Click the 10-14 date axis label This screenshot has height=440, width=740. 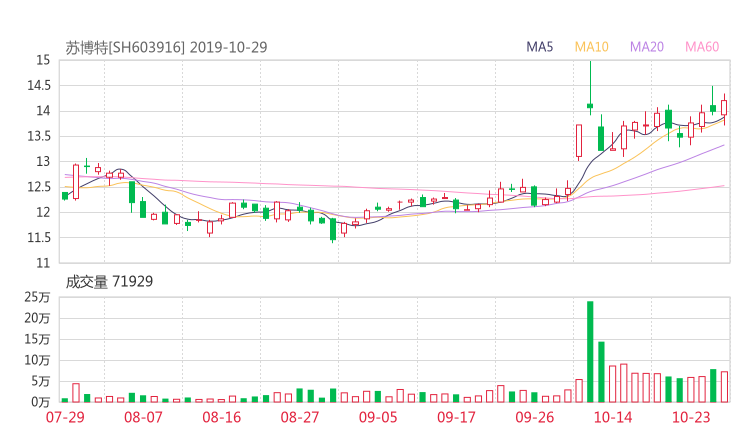pos(613,417)
